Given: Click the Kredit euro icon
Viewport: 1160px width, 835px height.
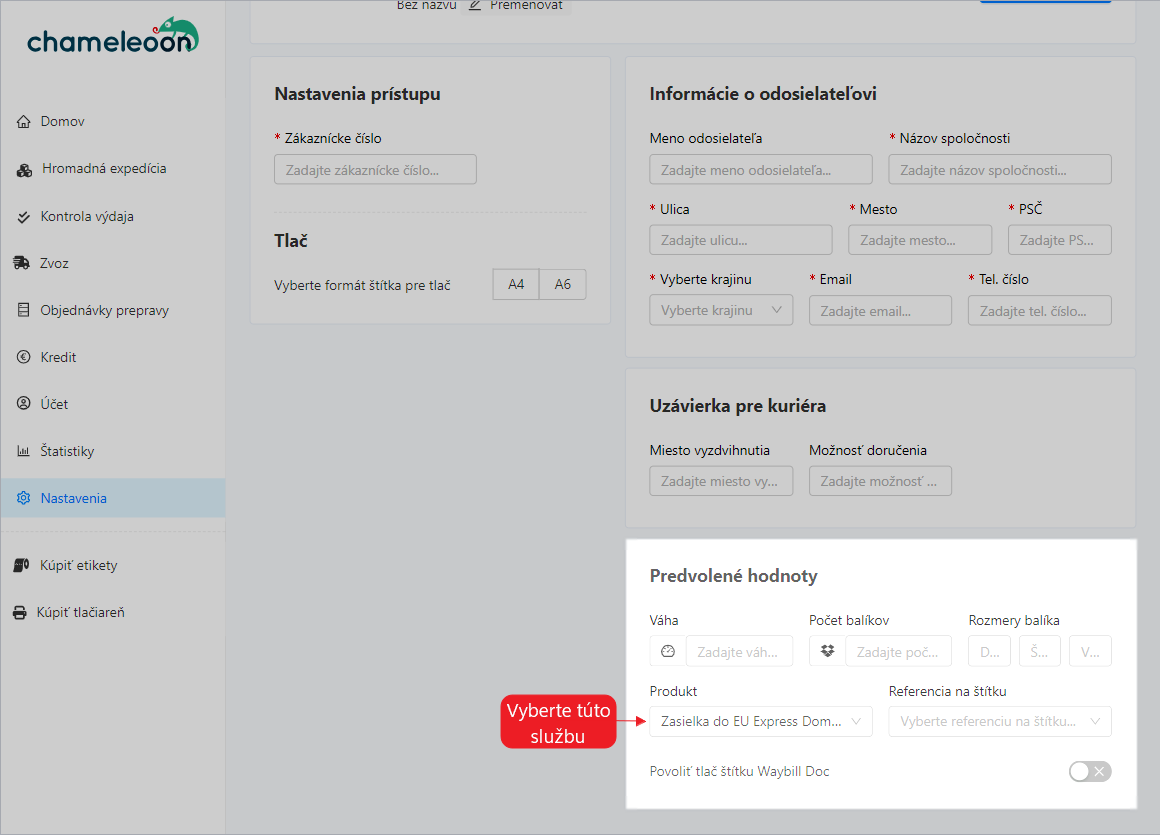Looking at the screenshot, I should pyautogui.click(x=24, y=357).
